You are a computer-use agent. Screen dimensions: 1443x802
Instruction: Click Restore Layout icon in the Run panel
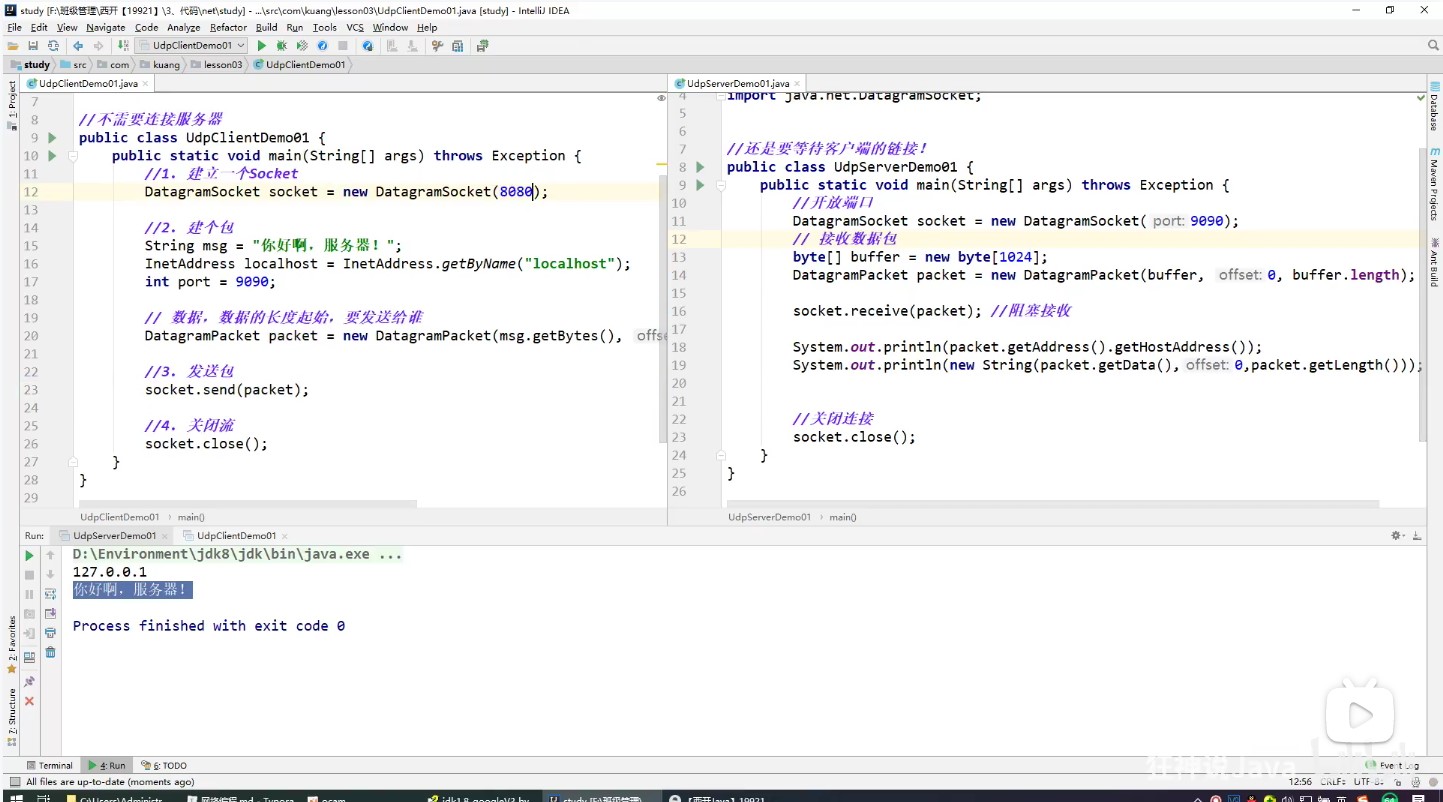click(x=29, y=656)
